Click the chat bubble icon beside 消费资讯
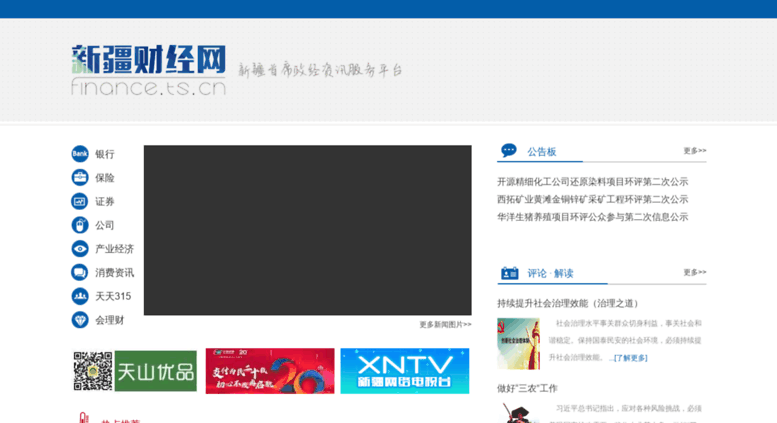The height and width of the screenshot is (423, 777). pyautogui.click(x=80, y=272)
